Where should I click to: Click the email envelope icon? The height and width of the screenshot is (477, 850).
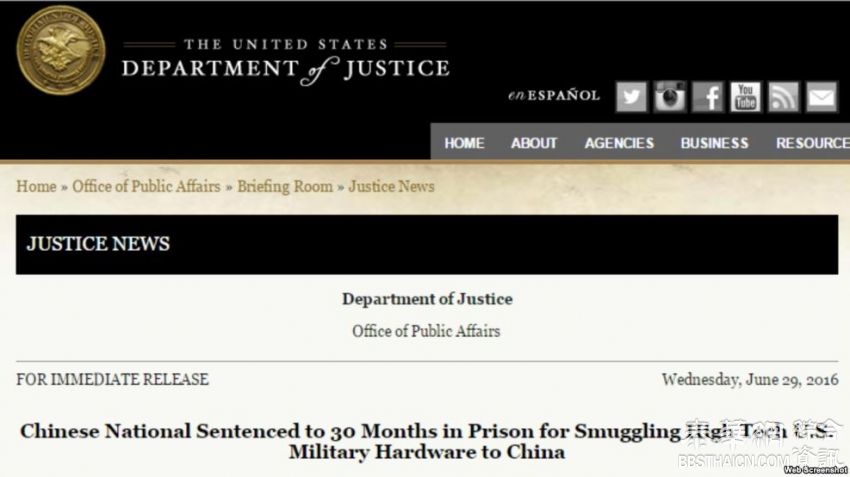point(822,96)
